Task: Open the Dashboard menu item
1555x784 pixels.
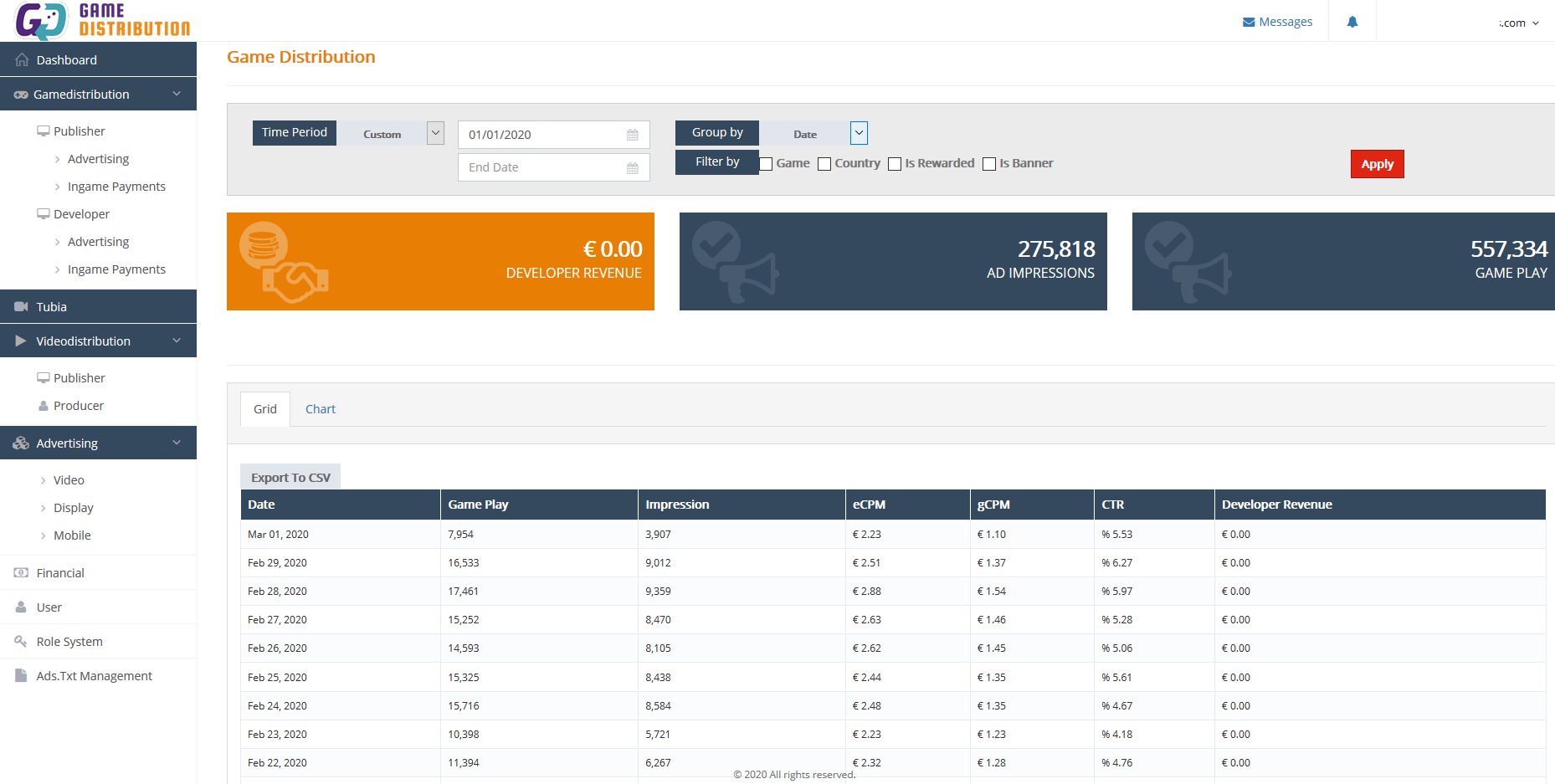Action: pos(98,60)
